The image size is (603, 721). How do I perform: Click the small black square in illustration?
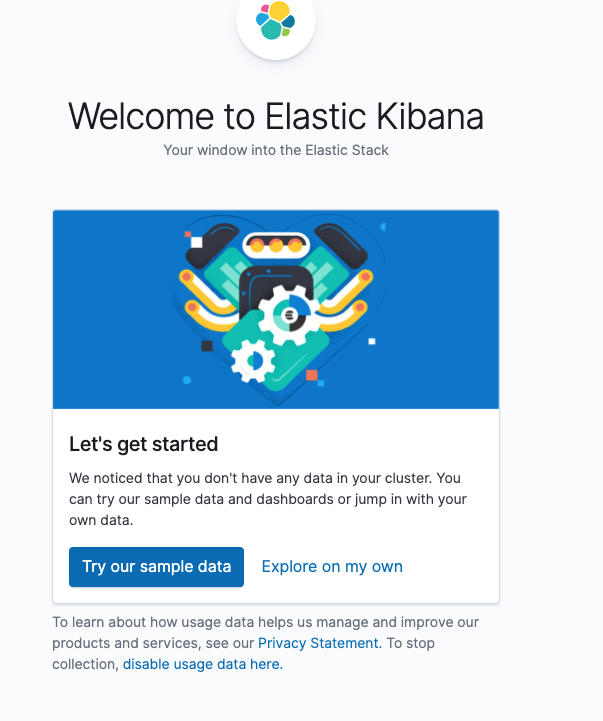click(207, 346)
